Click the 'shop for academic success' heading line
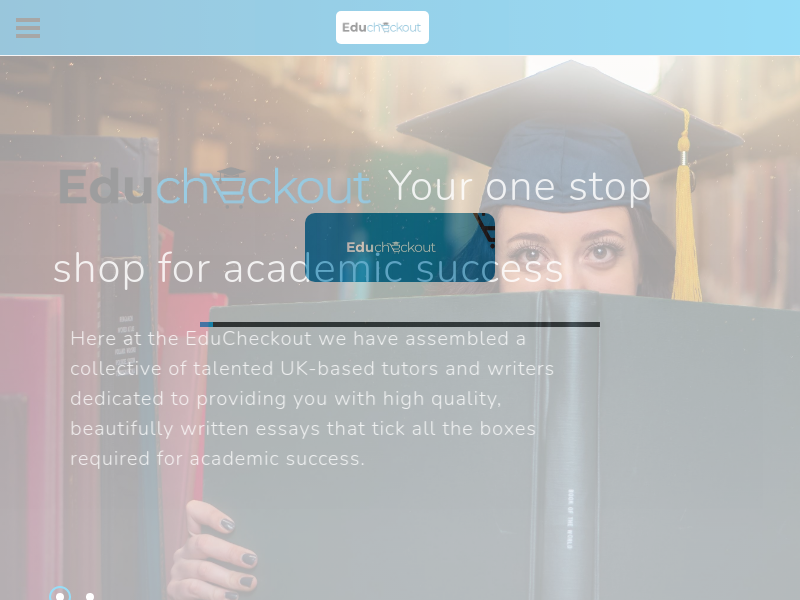This screenshot has height=600, width=800. point(308,268)
